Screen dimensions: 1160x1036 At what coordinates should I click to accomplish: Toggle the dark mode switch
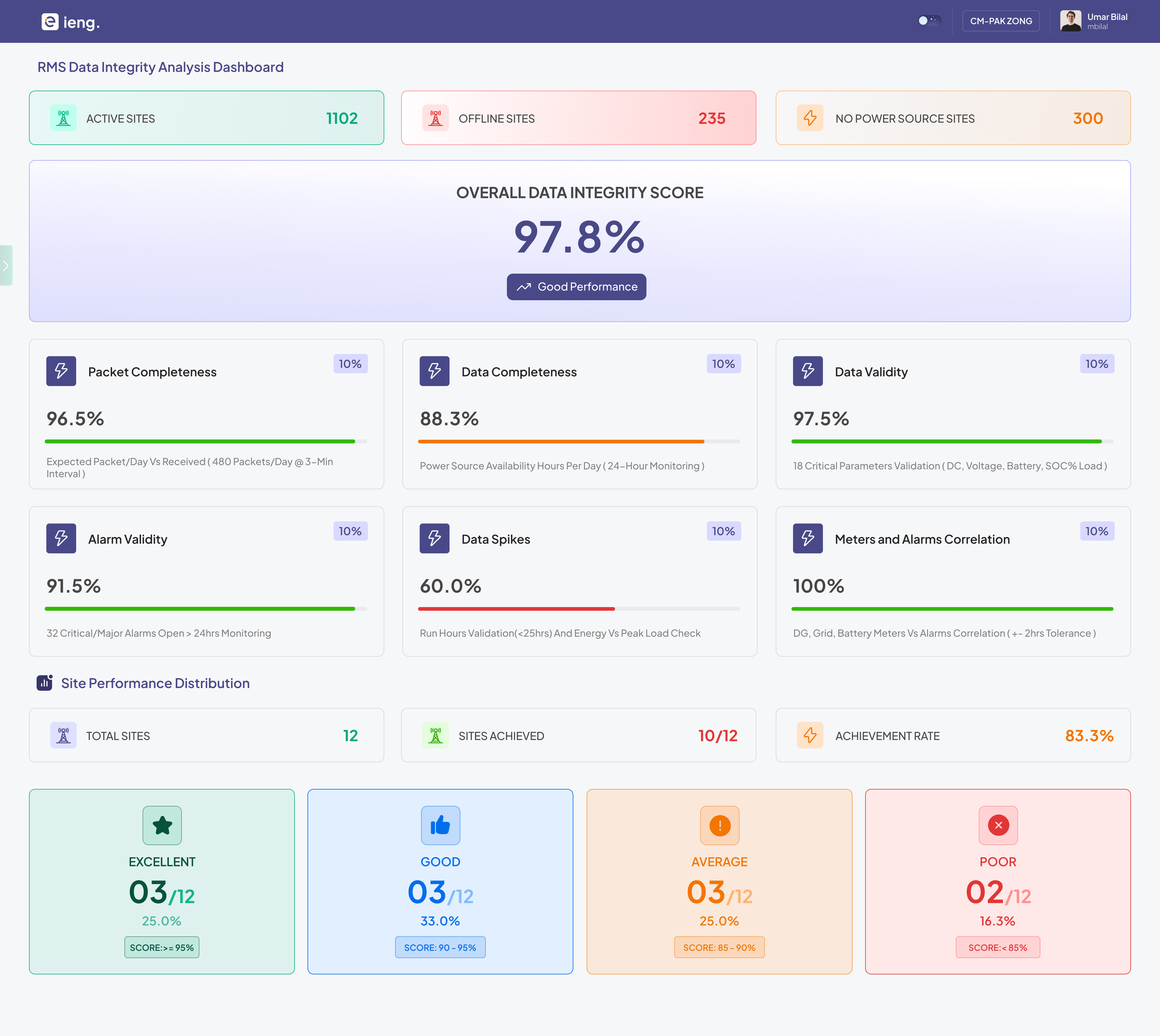929,21
